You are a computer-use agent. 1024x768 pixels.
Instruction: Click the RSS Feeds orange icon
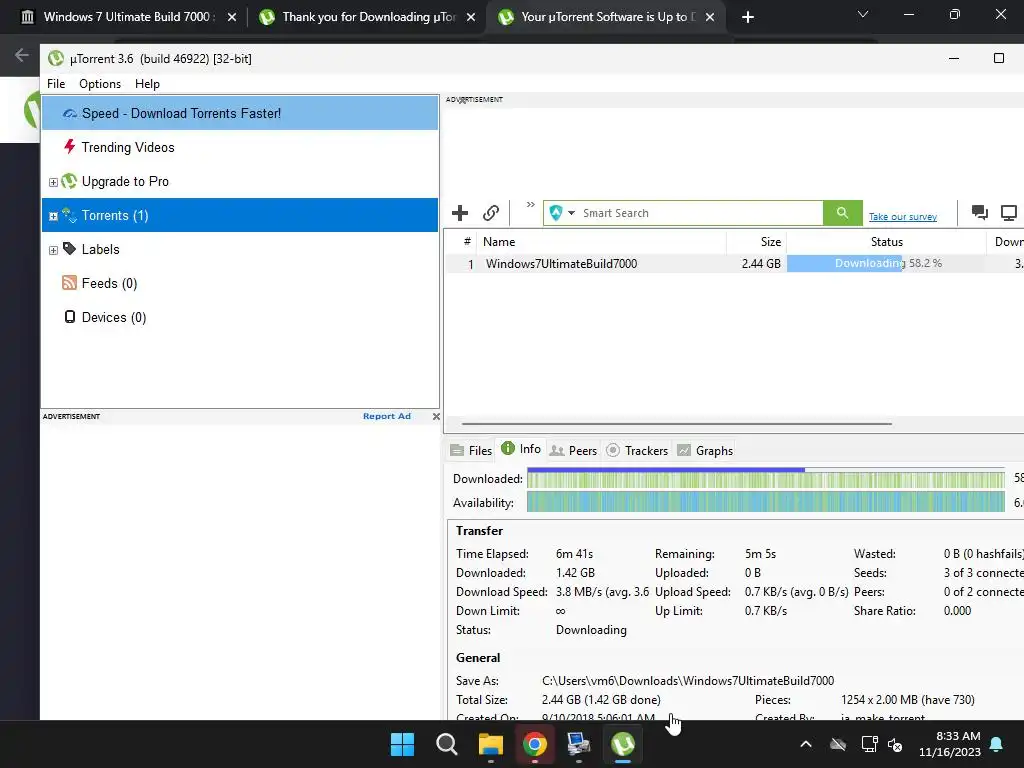(x=69, y=282)
